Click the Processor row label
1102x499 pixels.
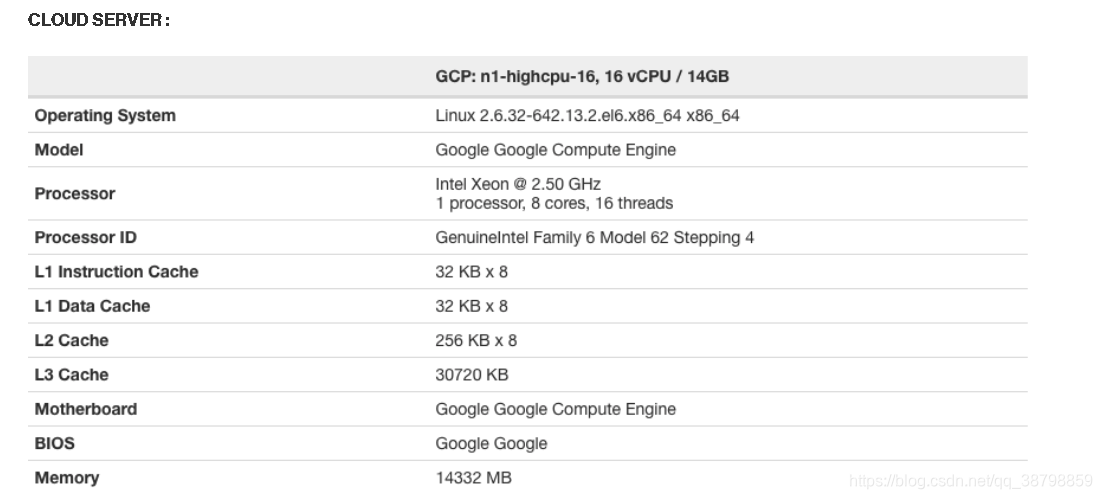pyautogui.click(x=75, y=194)
